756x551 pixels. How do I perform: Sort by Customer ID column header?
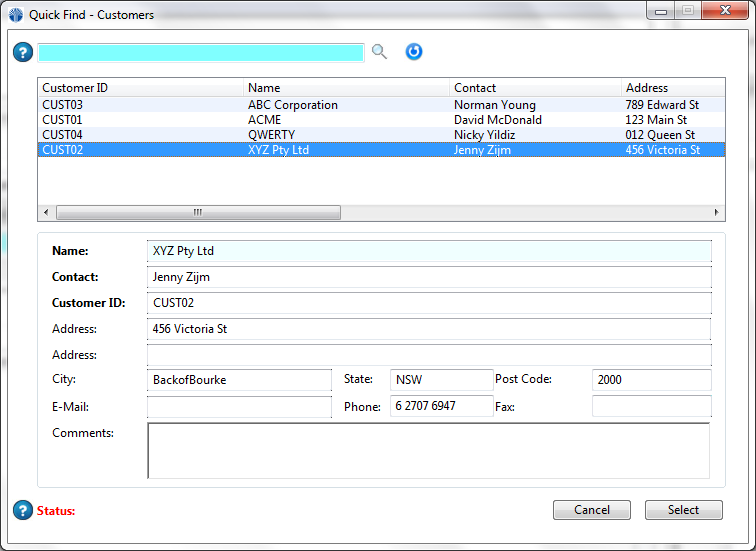pyautogui.click(x=140, y=88)
